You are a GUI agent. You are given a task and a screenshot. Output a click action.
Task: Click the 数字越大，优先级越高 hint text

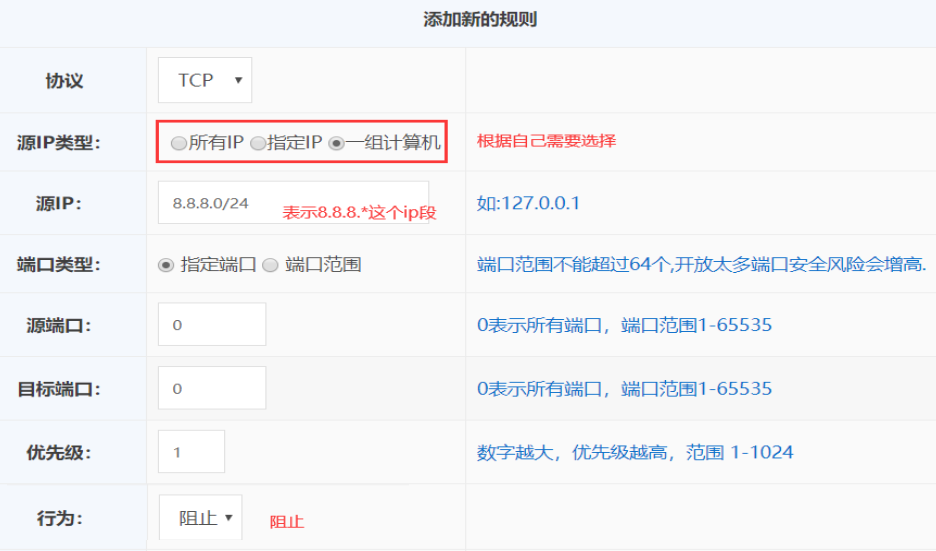[635, 452]
